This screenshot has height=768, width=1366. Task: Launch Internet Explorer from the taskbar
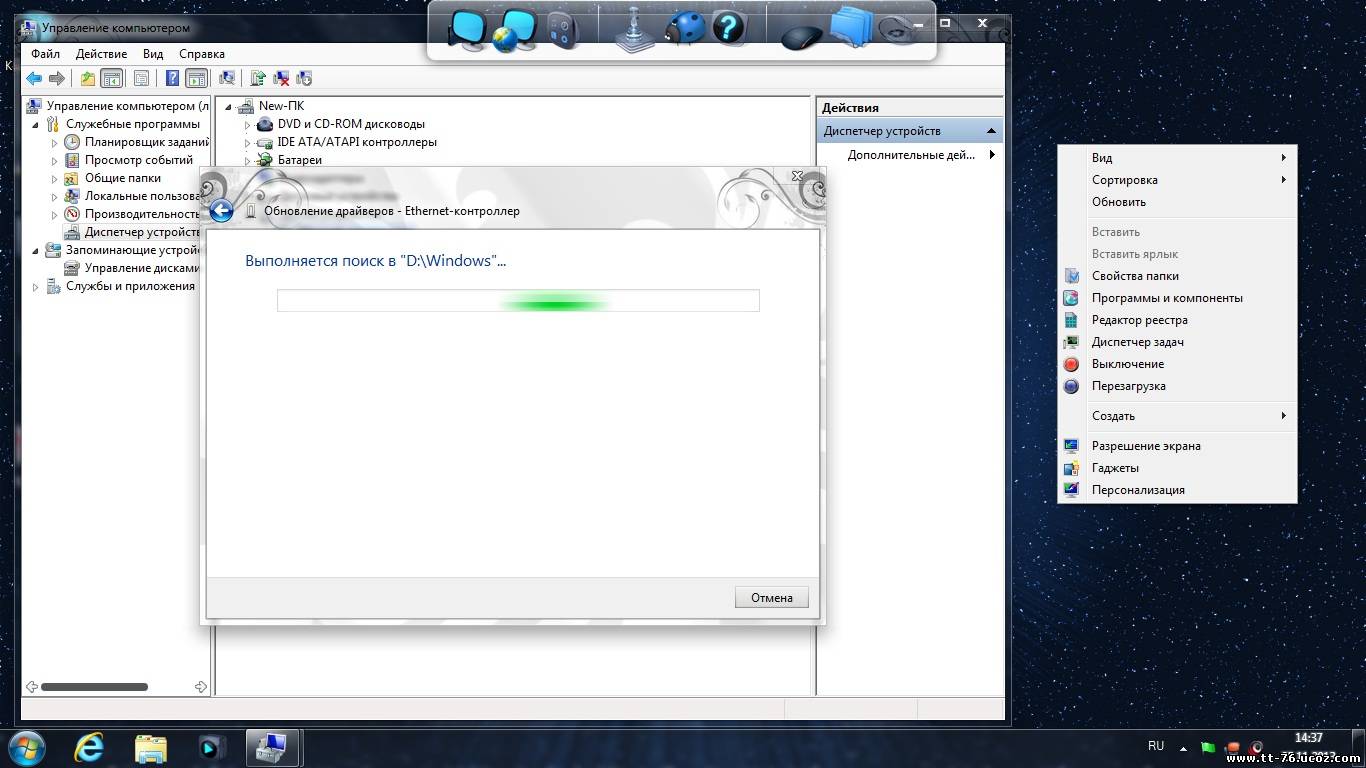[90, 748]
